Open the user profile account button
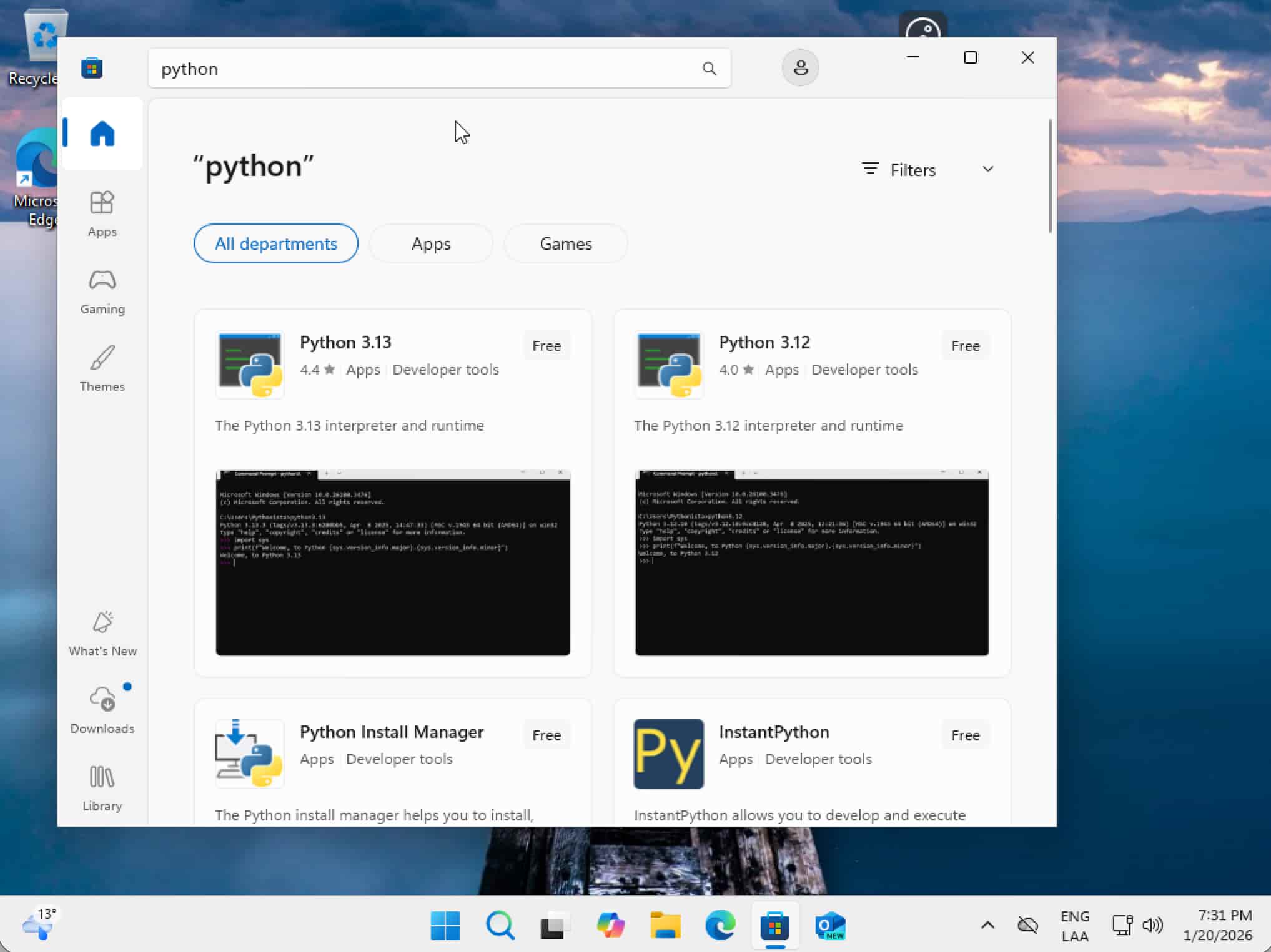The image size is (1271, 952). pos(800,67)
